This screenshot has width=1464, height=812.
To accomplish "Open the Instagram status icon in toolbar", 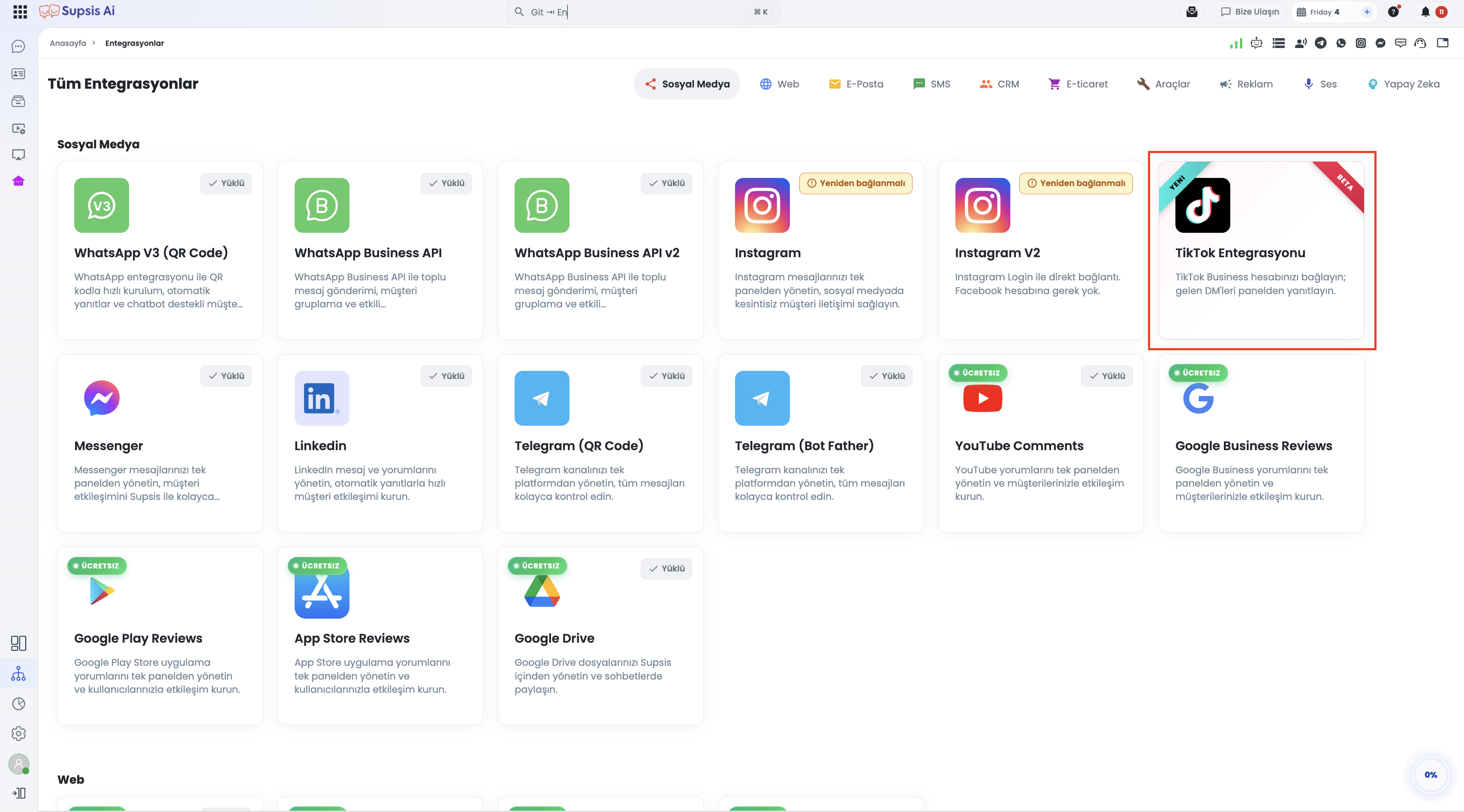I will pos(1361,43).
